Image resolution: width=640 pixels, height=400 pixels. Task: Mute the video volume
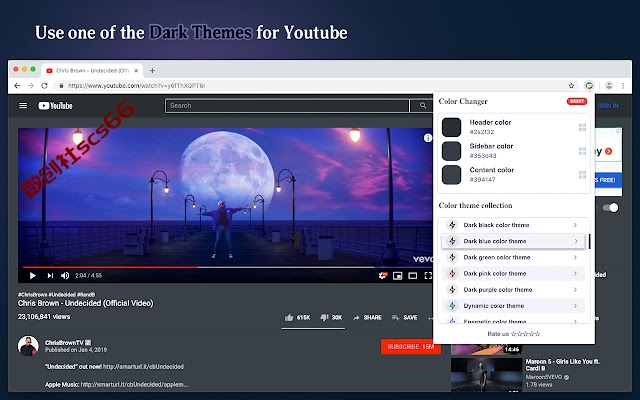click(x=65, y=276)
